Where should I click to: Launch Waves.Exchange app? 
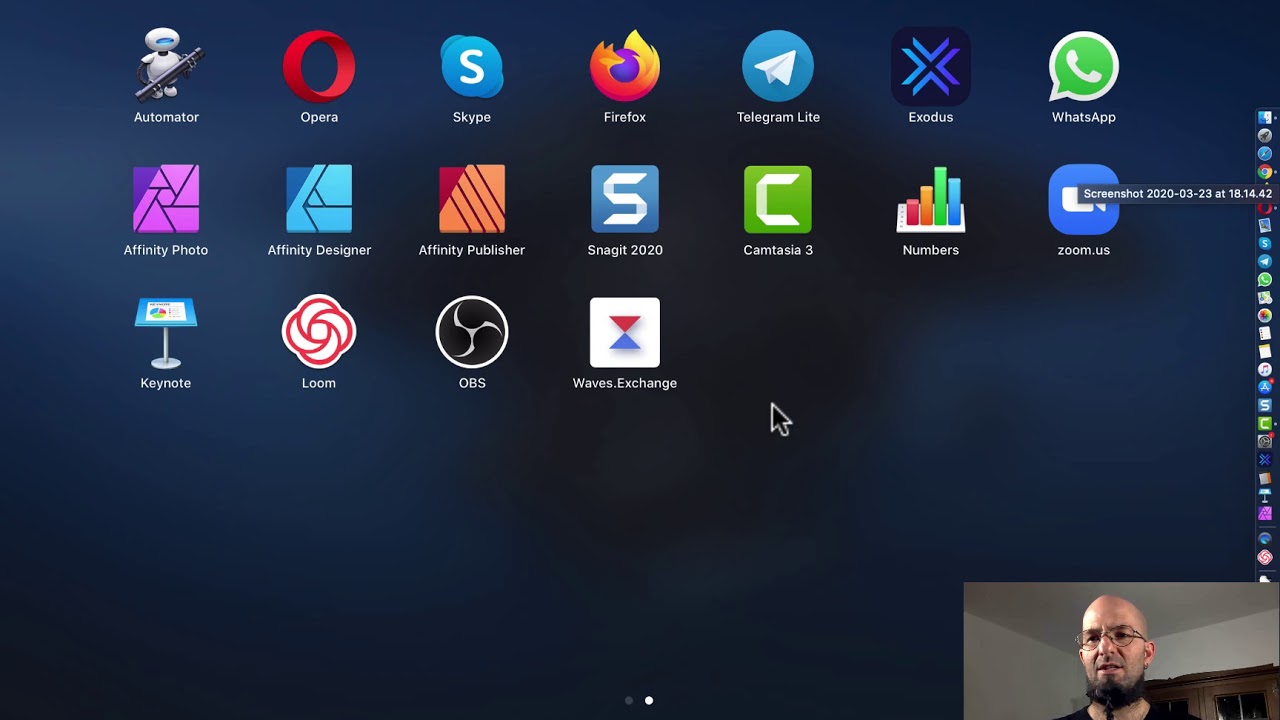coord(625,332)
